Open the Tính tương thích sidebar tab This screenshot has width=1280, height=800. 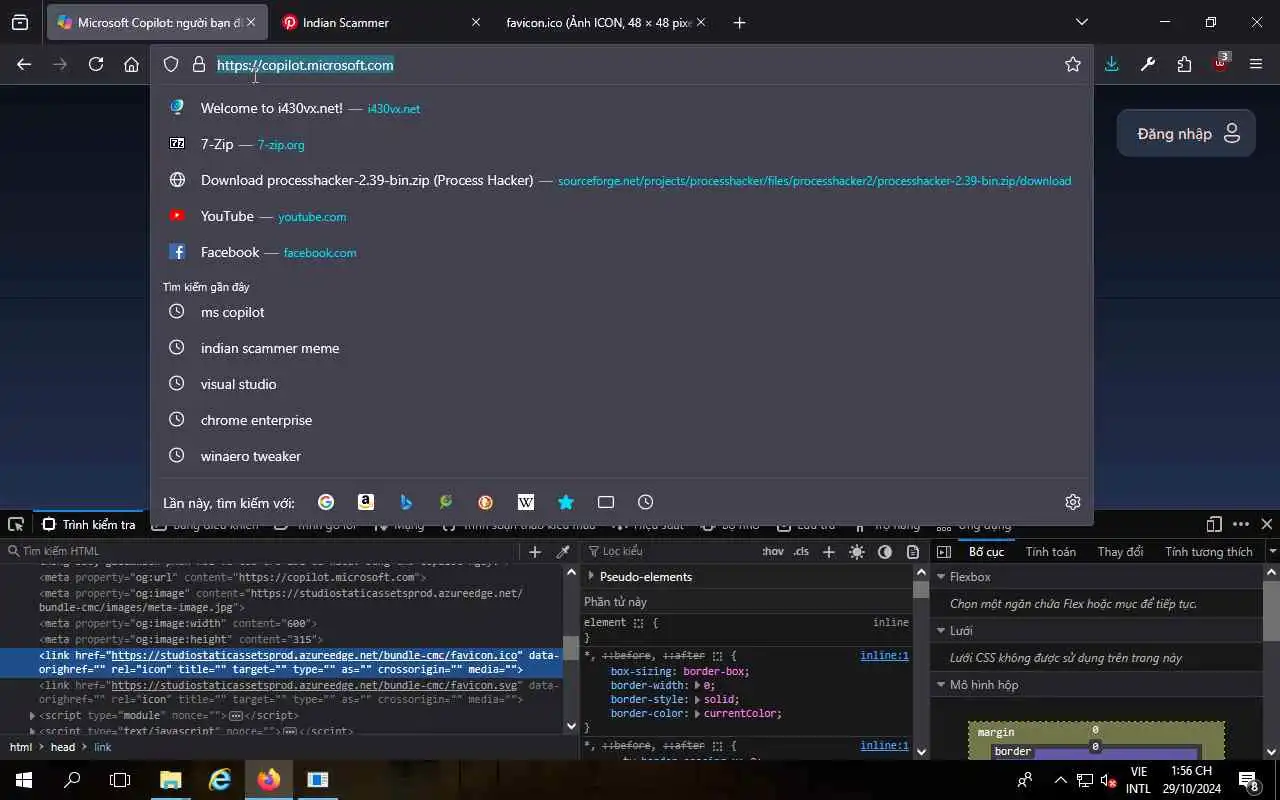[x=1208, y=551]
